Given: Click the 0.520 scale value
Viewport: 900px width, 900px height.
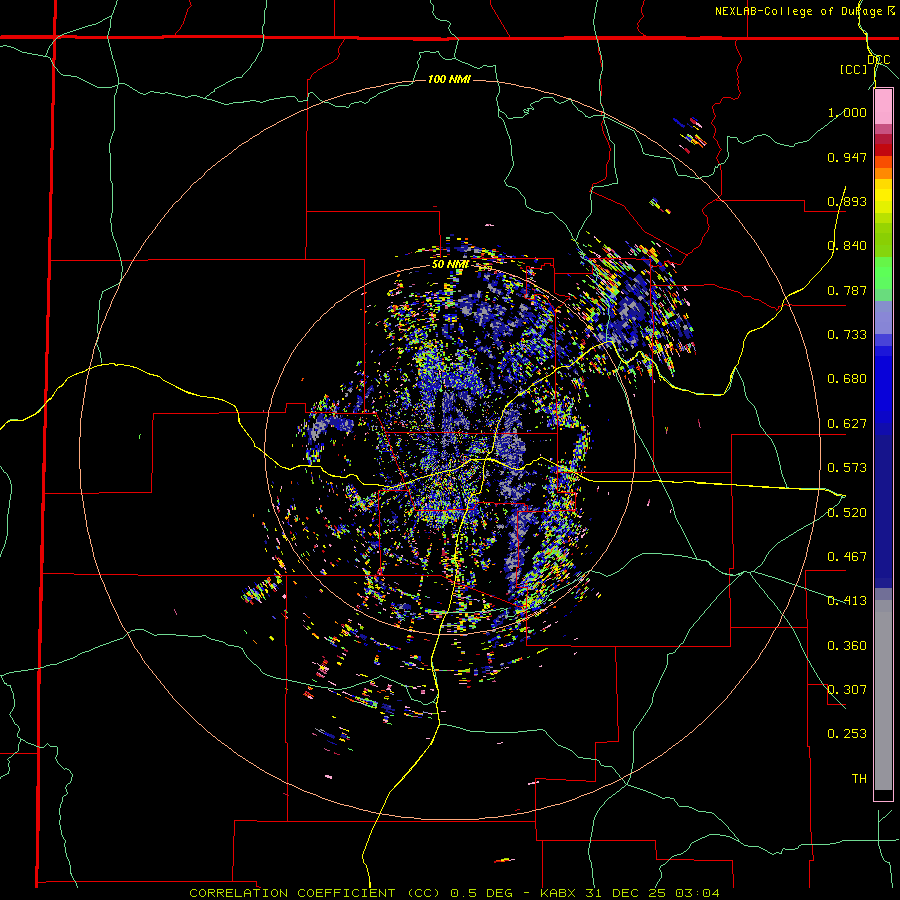Looking at the screenshot, I should pos(847,513).
